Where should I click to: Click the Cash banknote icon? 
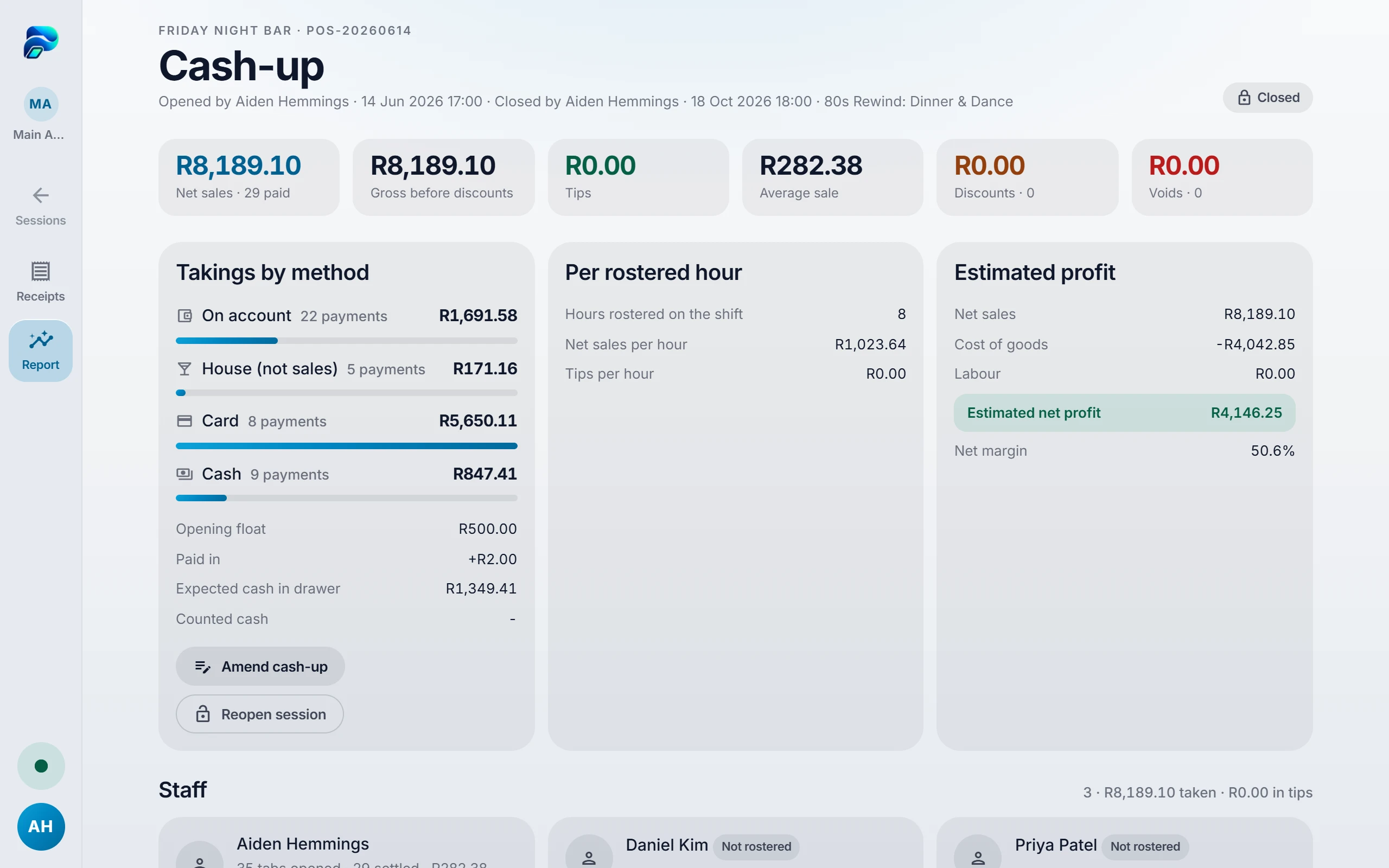(x=184, y=474)
